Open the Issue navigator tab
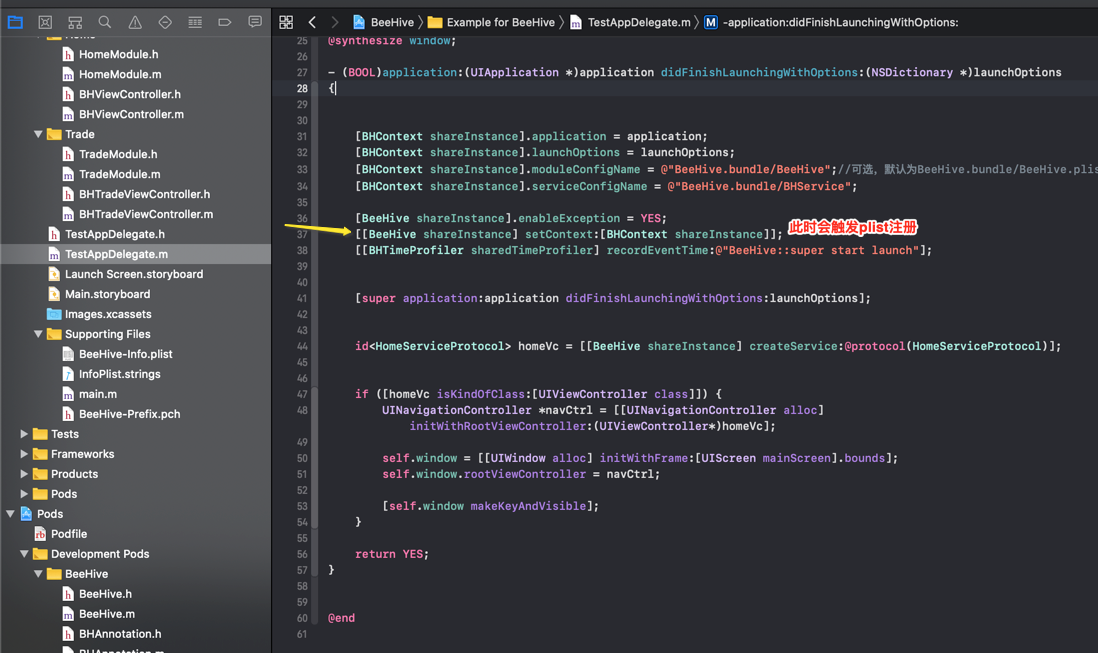Screen dimensions: 1098x653 (x=135, y=22)
